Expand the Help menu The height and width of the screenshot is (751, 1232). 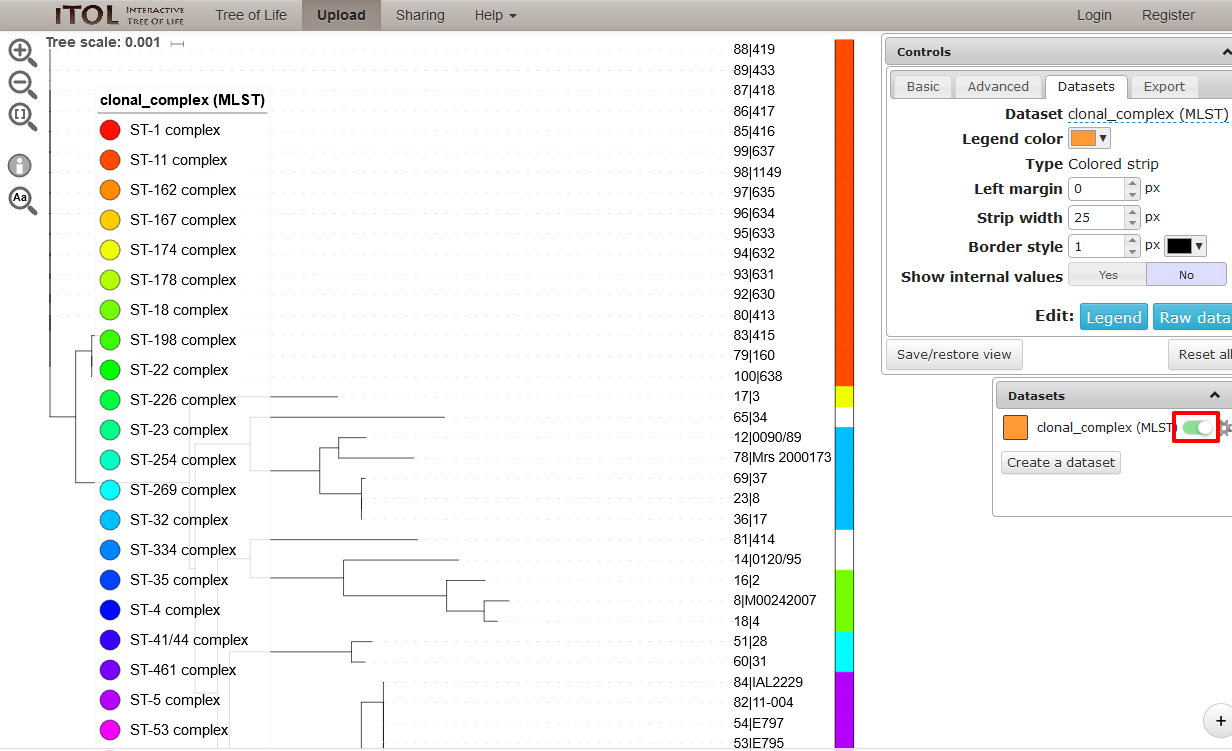tap(496, 15)
